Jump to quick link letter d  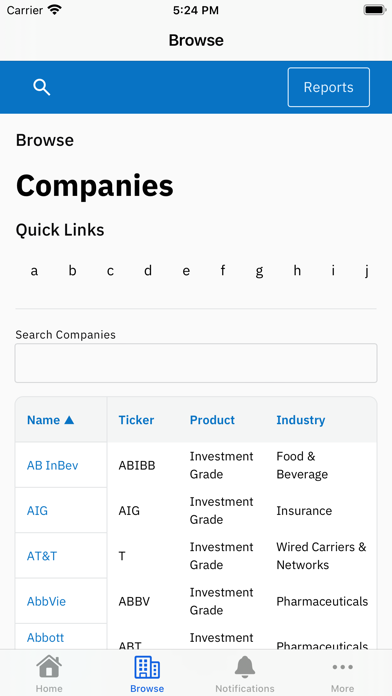click(x=148, y=270)
